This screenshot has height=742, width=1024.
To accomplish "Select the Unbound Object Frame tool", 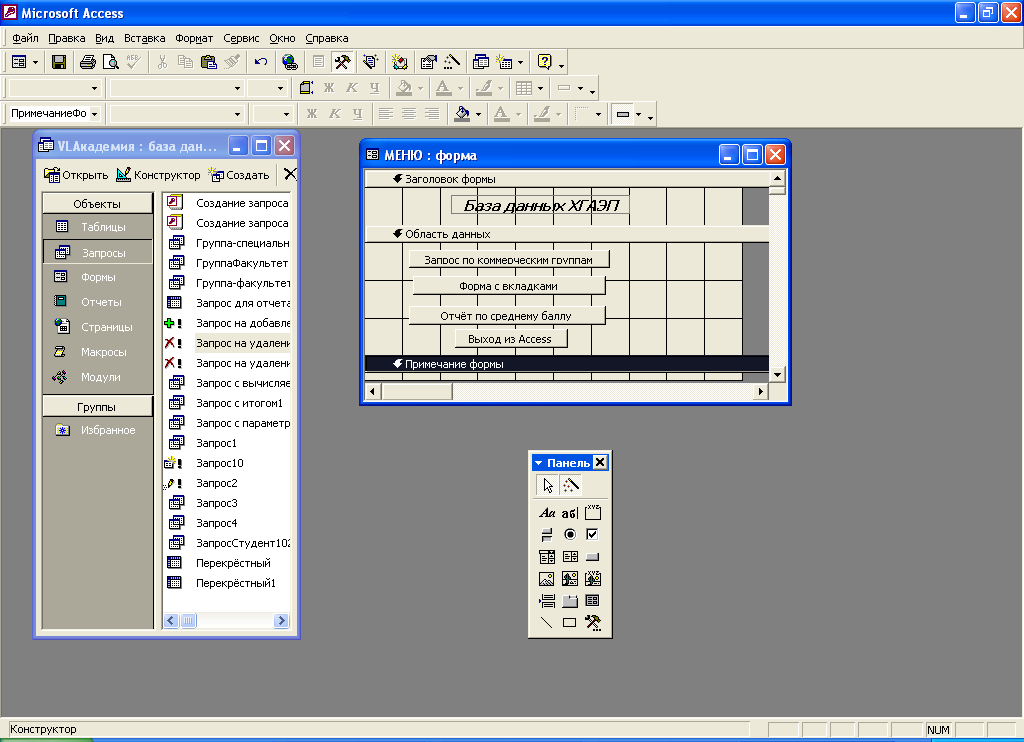I will coord(569,579).
